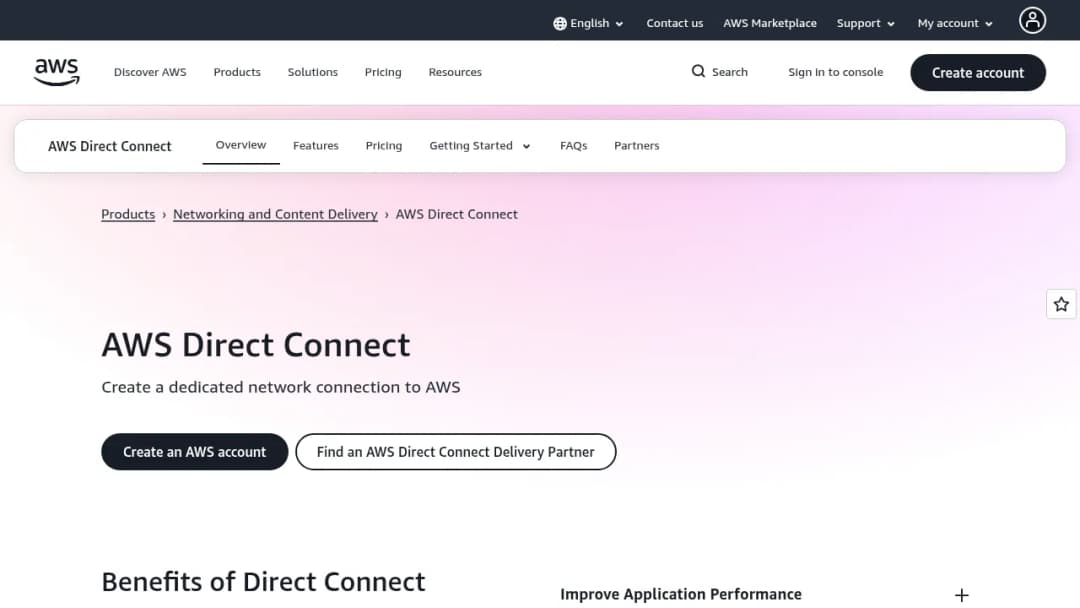Find an AWS Direct Connect Delivery Partner

455,452
